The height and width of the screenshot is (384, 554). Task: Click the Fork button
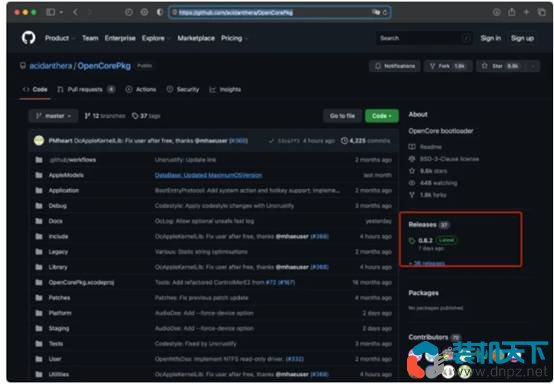[x=448, y=66]
